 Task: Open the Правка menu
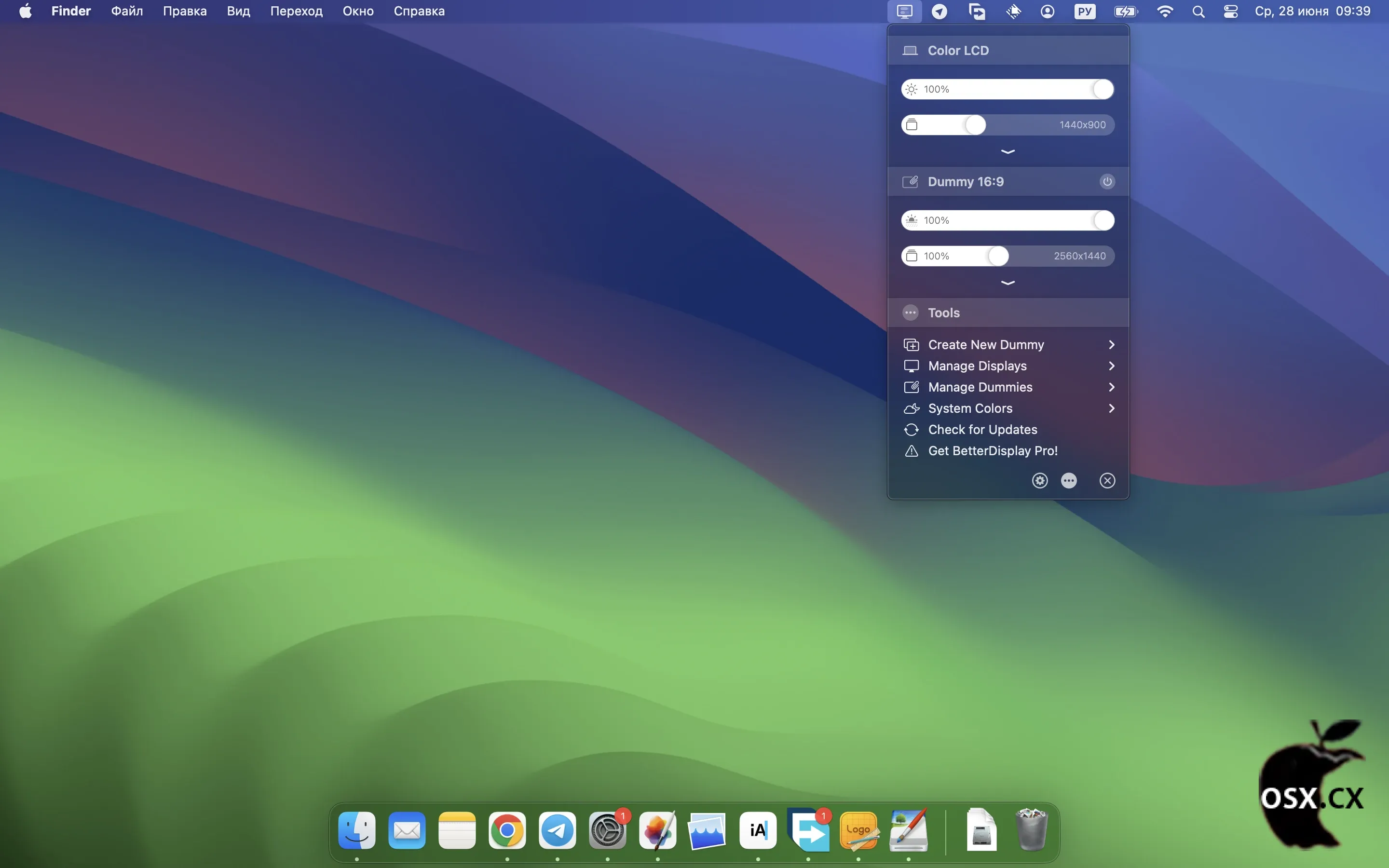pyautogui.click(x=185, y=12)
